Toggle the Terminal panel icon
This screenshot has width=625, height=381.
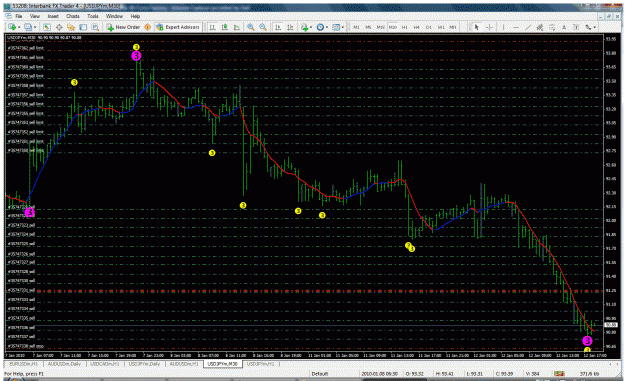click(83, 27)
